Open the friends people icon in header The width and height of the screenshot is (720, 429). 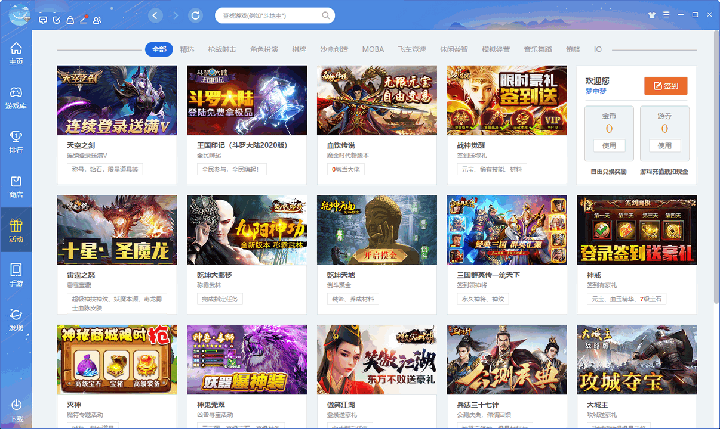tap(97, 20)
